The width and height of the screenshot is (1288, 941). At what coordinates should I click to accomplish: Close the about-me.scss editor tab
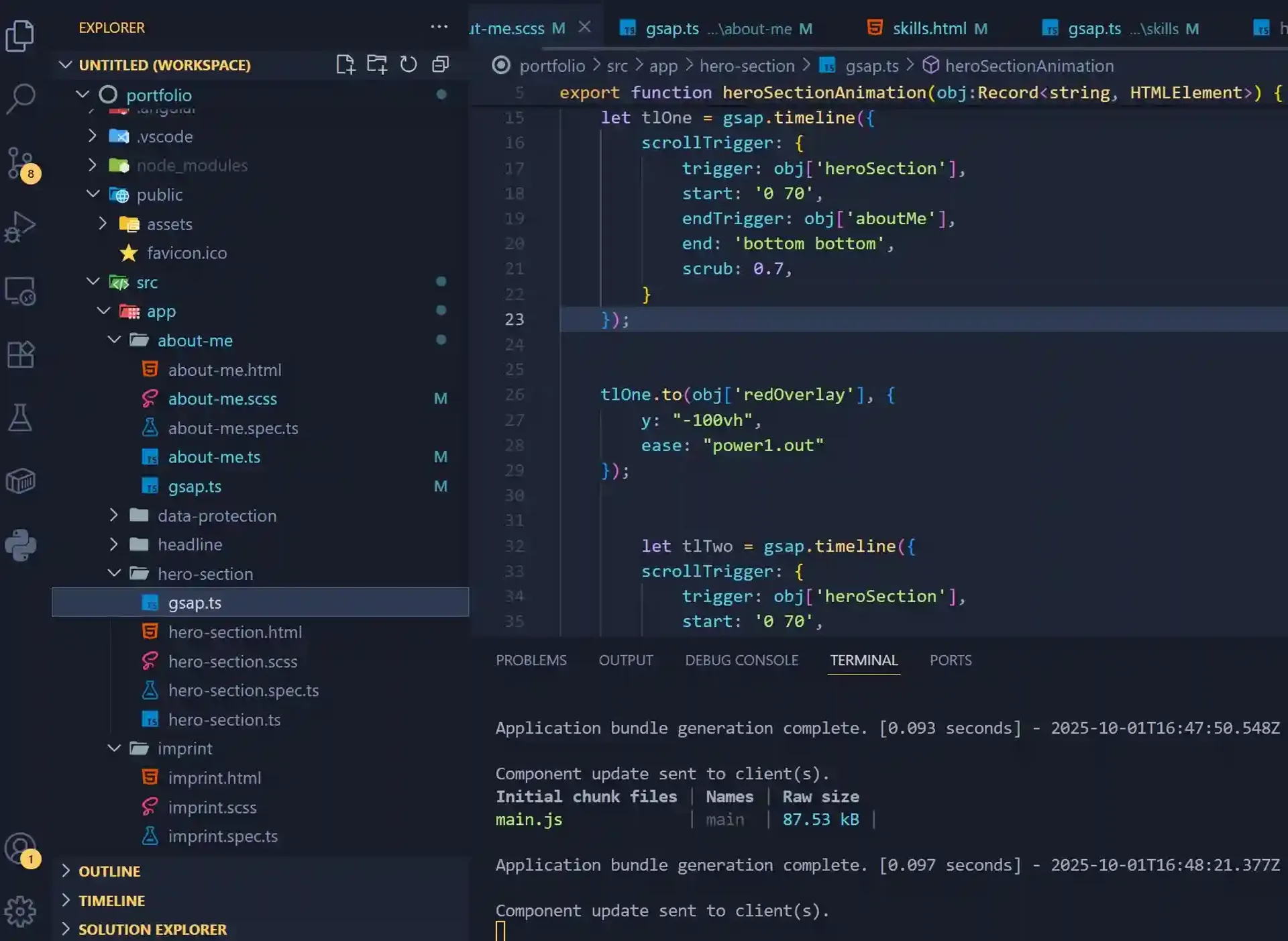click(x=584, y=27)
